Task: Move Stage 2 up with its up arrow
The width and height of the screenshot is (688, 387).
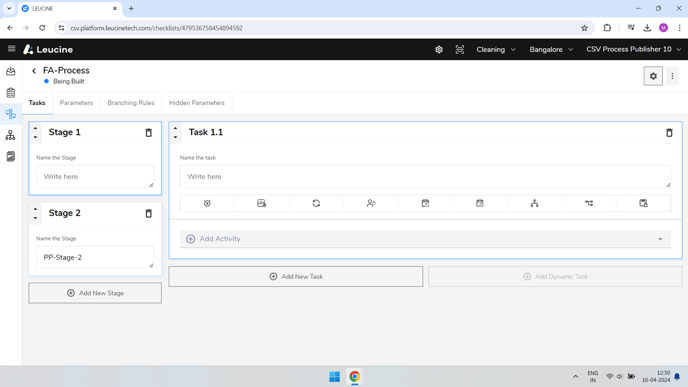Action: pos(36,209)
